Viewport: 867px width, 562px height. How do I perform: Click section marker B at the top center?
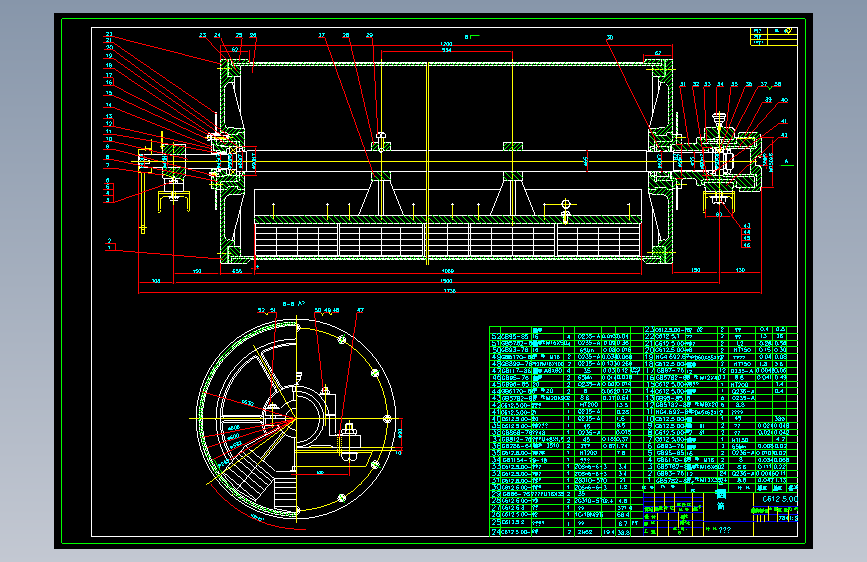coord(467,37)
